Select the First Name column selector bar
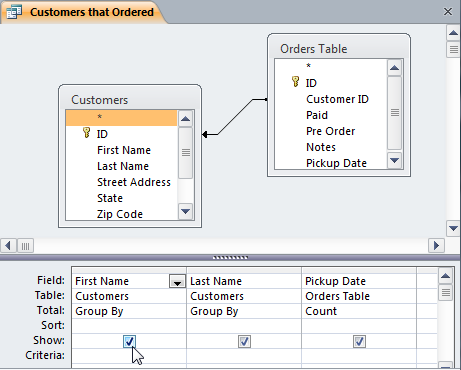 pos(129,270)
